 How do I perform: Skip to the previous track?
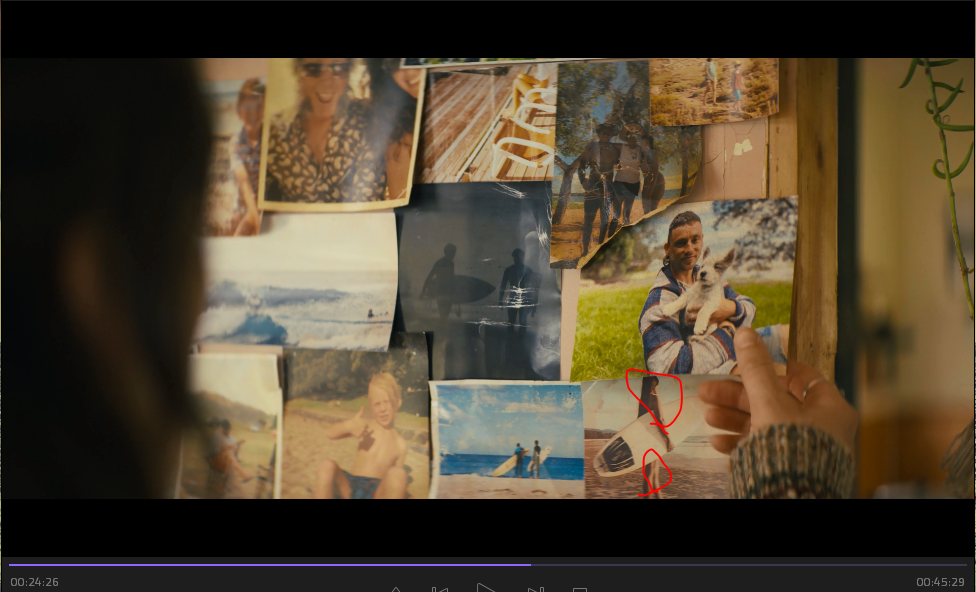click(440, 589)
